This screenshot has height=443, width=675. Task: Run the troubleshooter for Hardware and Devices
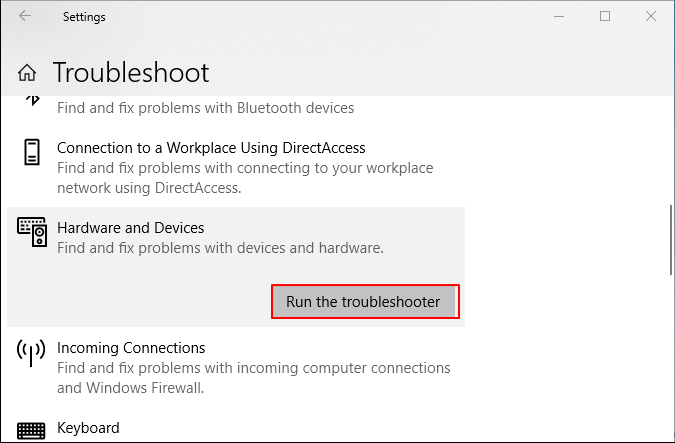click(x=363, y=301)
